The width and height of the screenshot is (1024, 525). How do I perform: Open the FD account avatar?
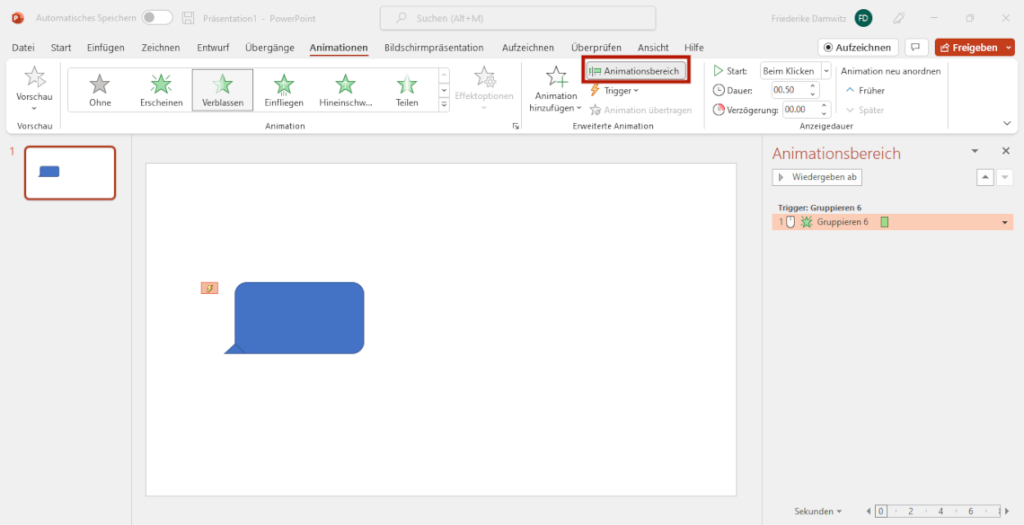(863, 18)
